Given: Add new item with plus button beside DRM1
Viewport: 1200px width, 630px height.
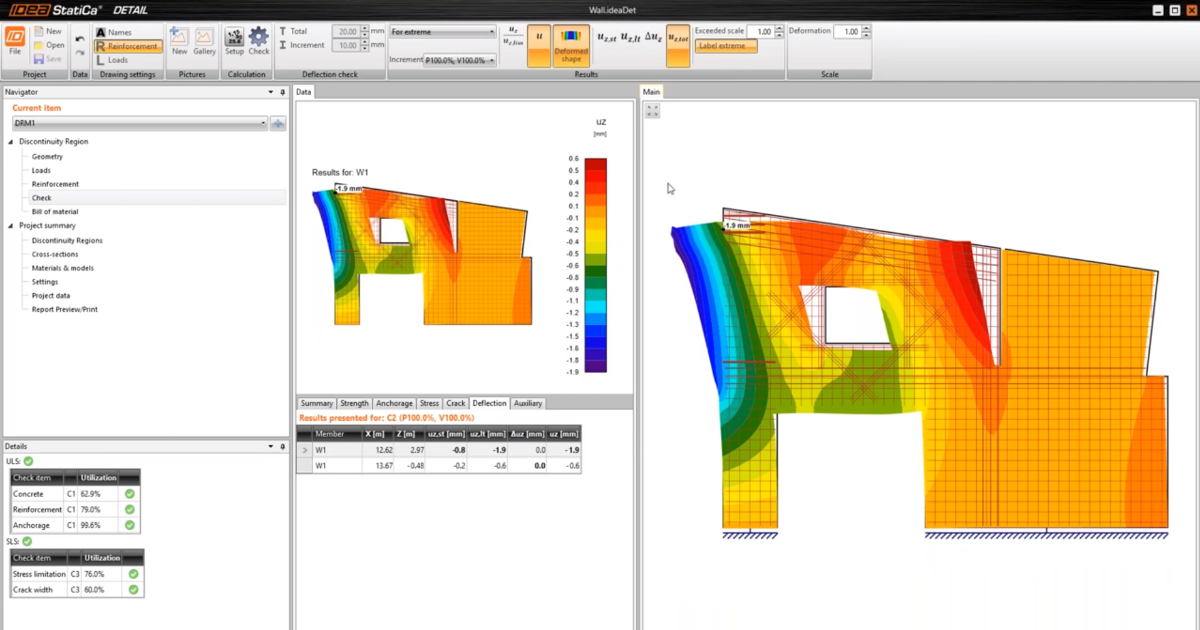Looking at the screenshot, I should [x=278, y=123].
